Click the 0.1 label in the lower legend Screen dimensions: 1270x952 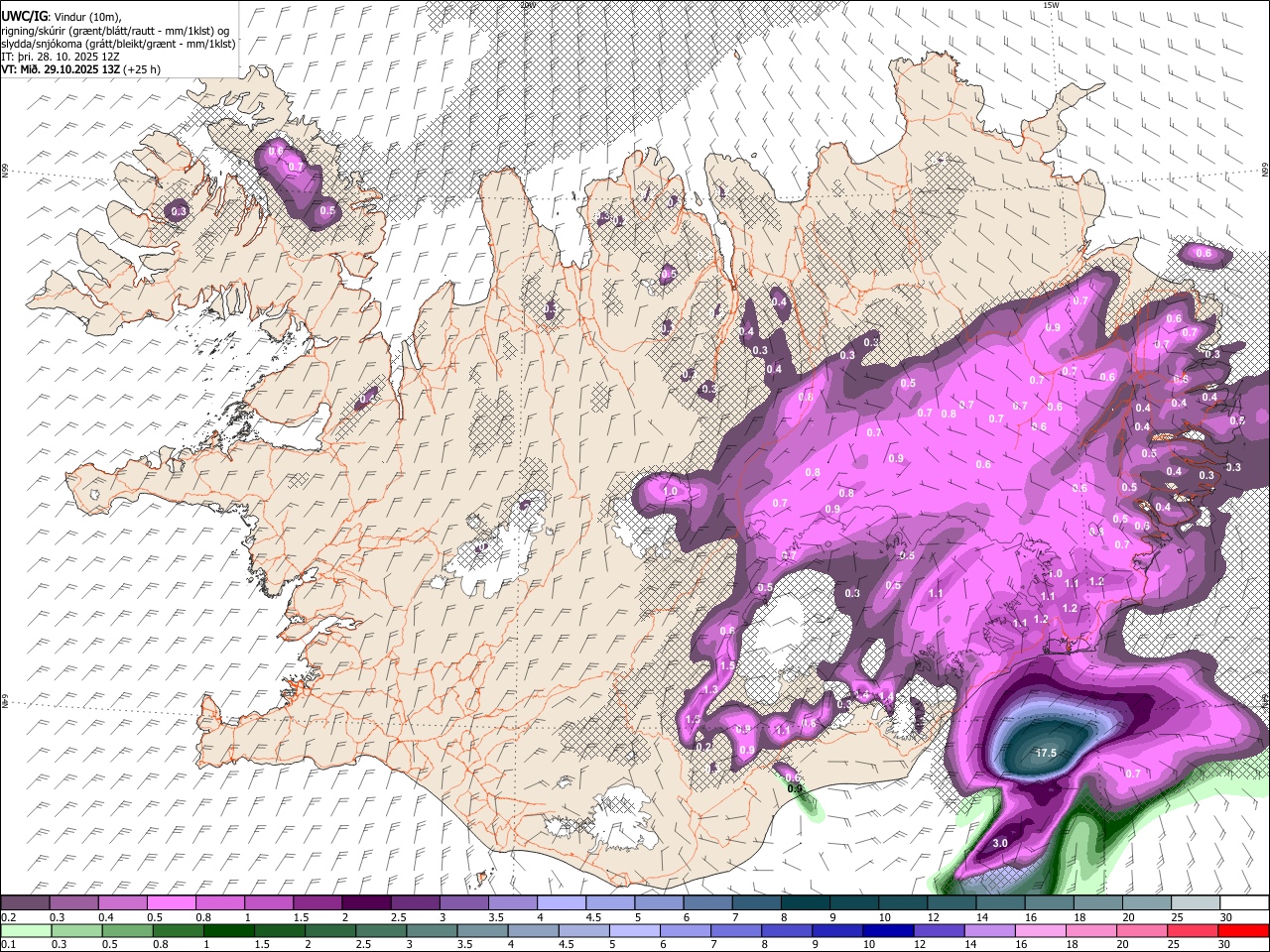(8, 946)
